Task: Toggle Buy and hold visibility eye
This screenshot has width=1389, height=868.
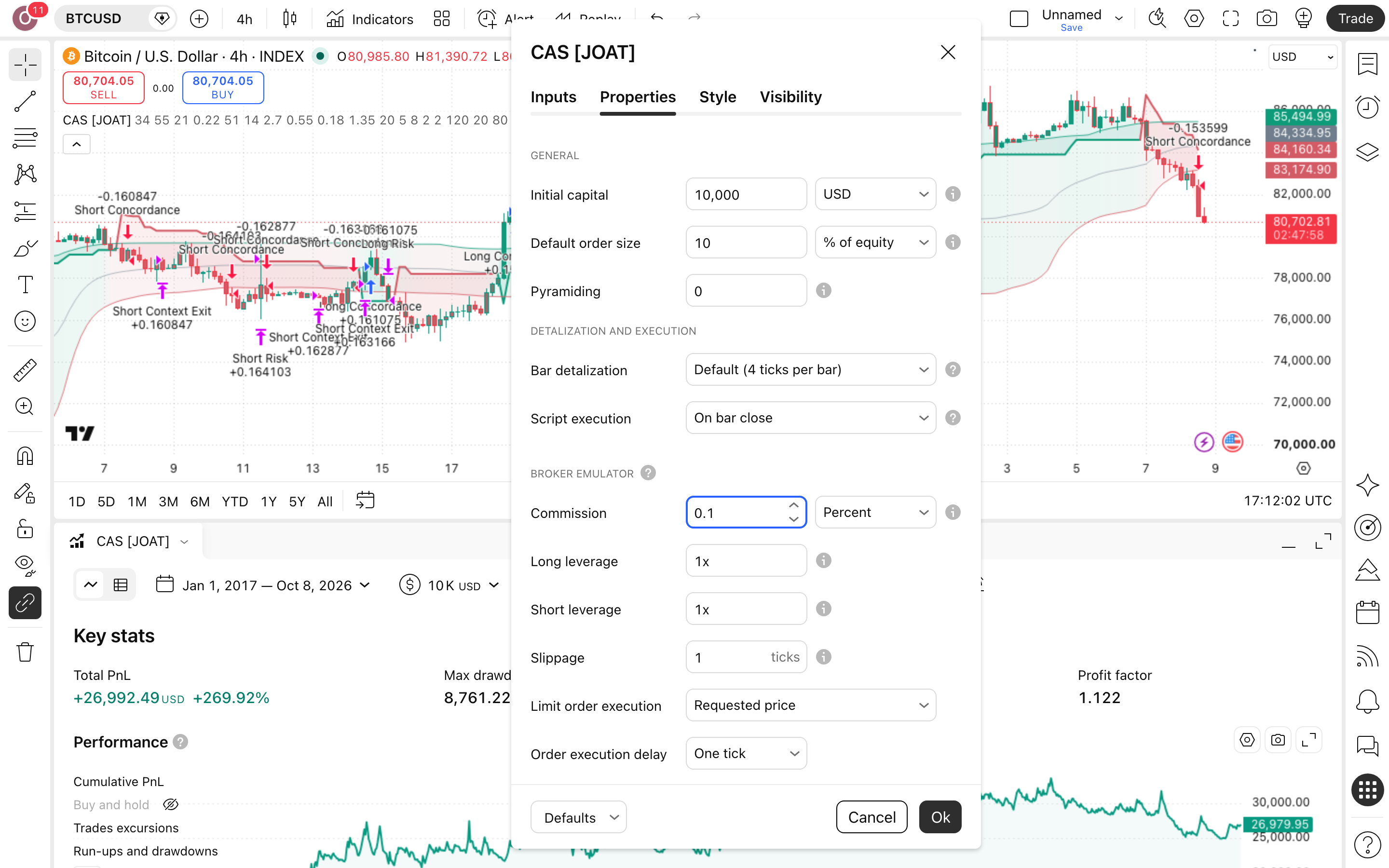Action: [x=170, y=804]
